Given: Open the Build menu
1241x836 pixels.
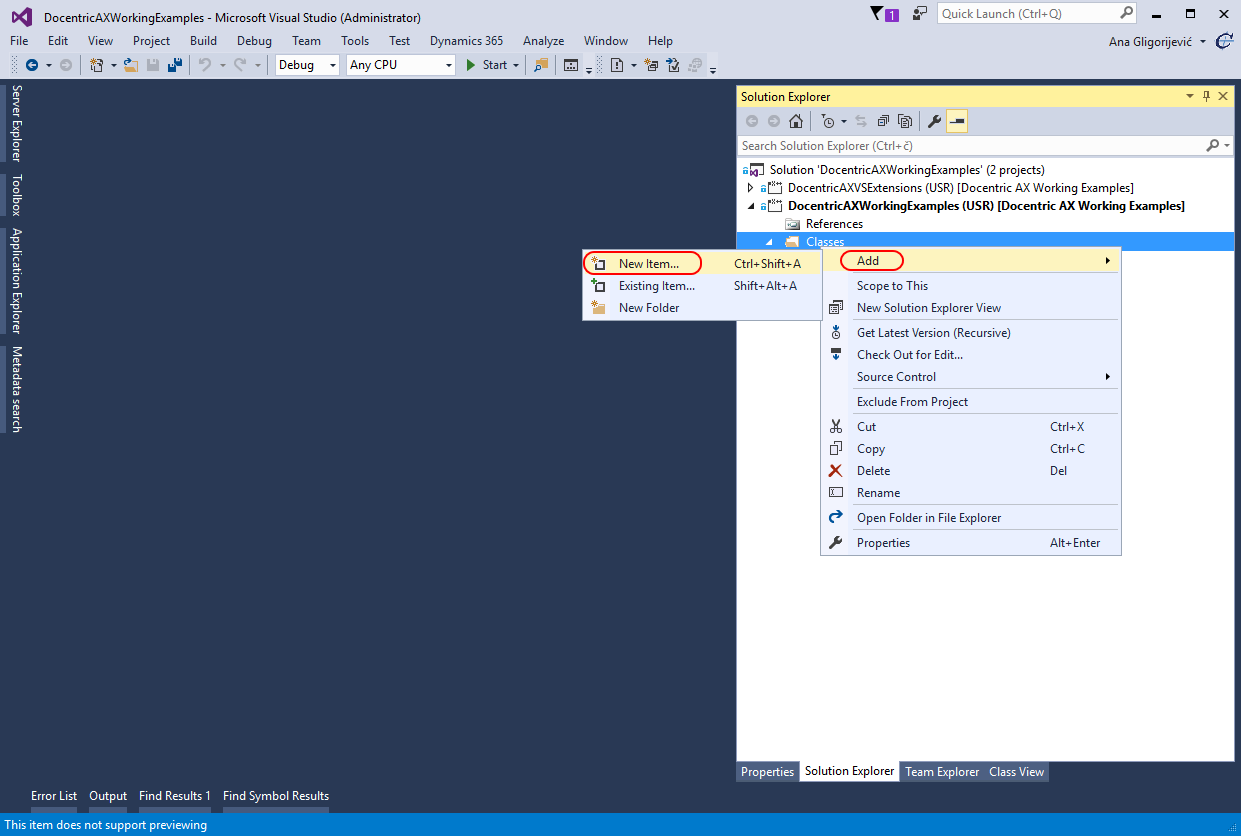Looking at the screenshot, I should coord(203,41).
